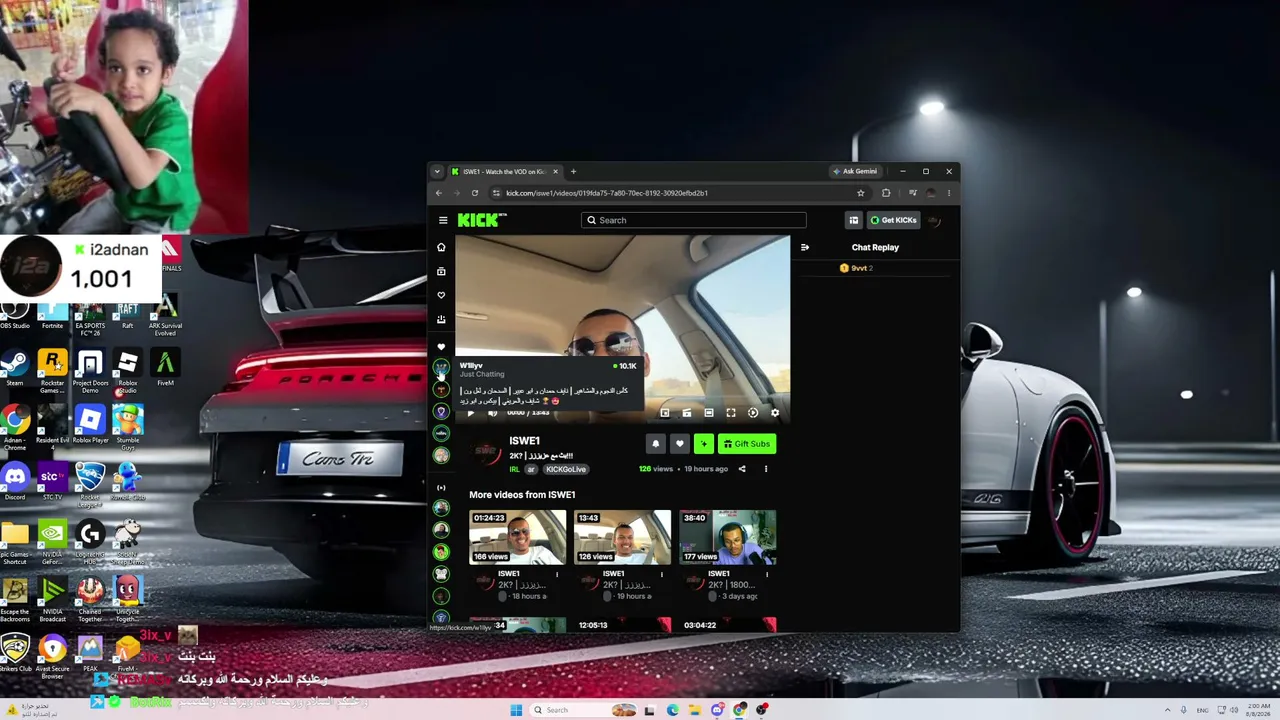Open the 38:40 video thumbnail
Image resolution: width=1280 pixels, height=720 pixels.
727,537
